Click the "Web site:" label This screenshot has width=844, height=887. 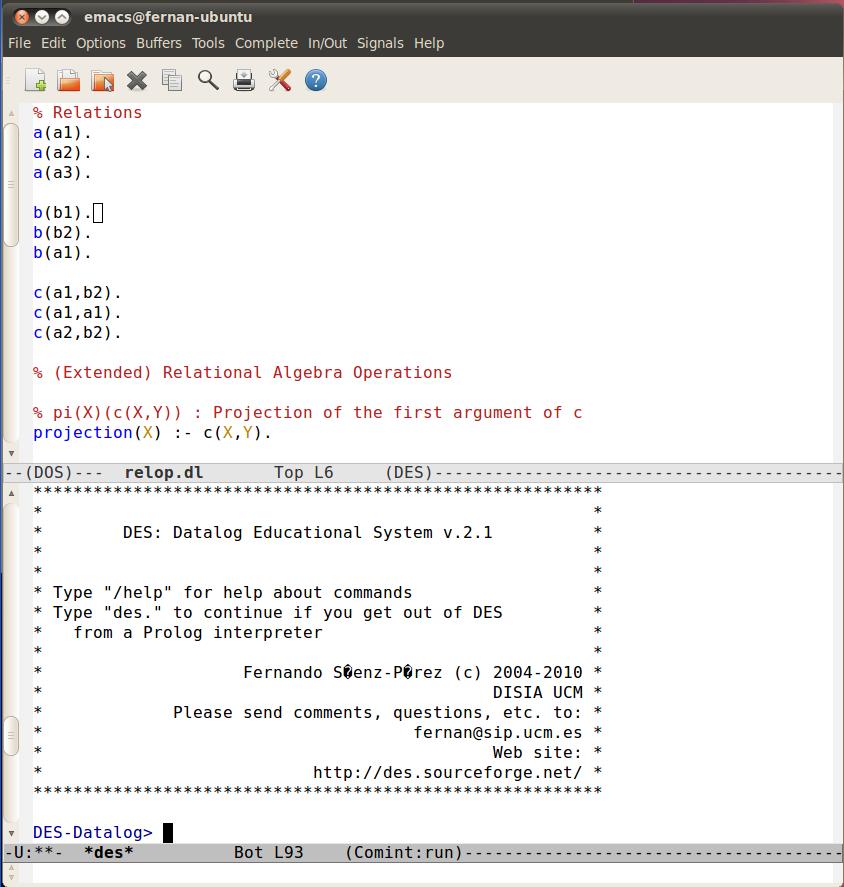click(x=537, y=753)
